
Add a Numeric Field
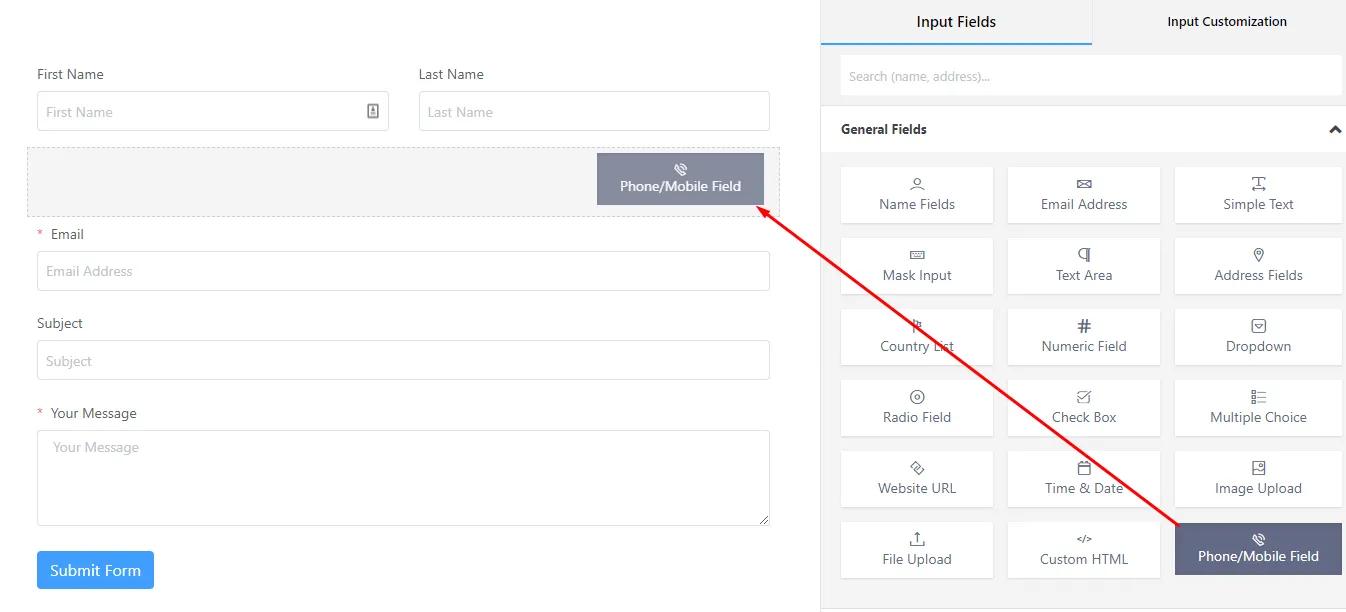1083,337
